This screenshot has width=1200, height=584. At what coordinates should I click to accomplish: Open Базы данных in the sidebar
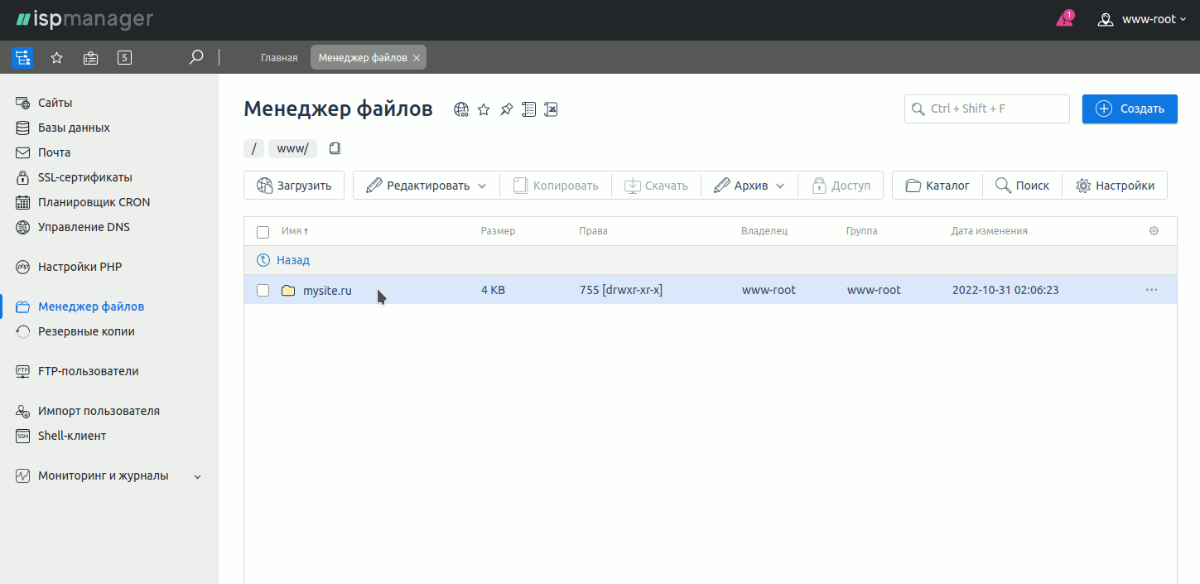(74, 128)
